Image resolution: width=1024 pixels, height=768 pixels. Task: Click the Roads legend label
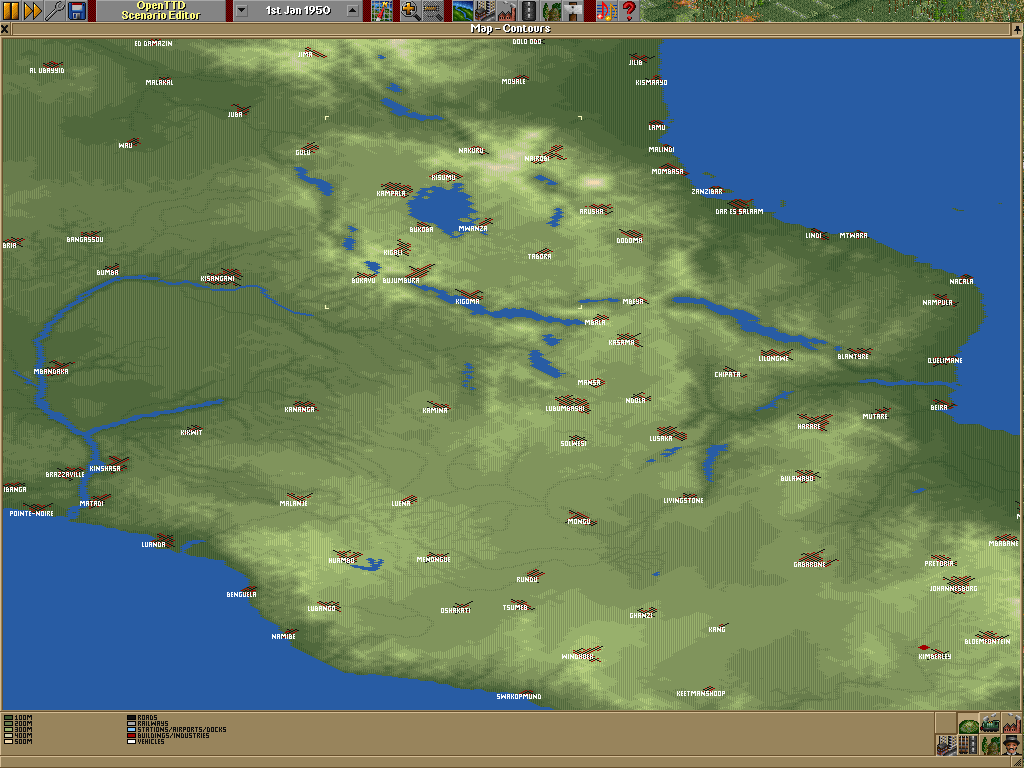point(148,718)
